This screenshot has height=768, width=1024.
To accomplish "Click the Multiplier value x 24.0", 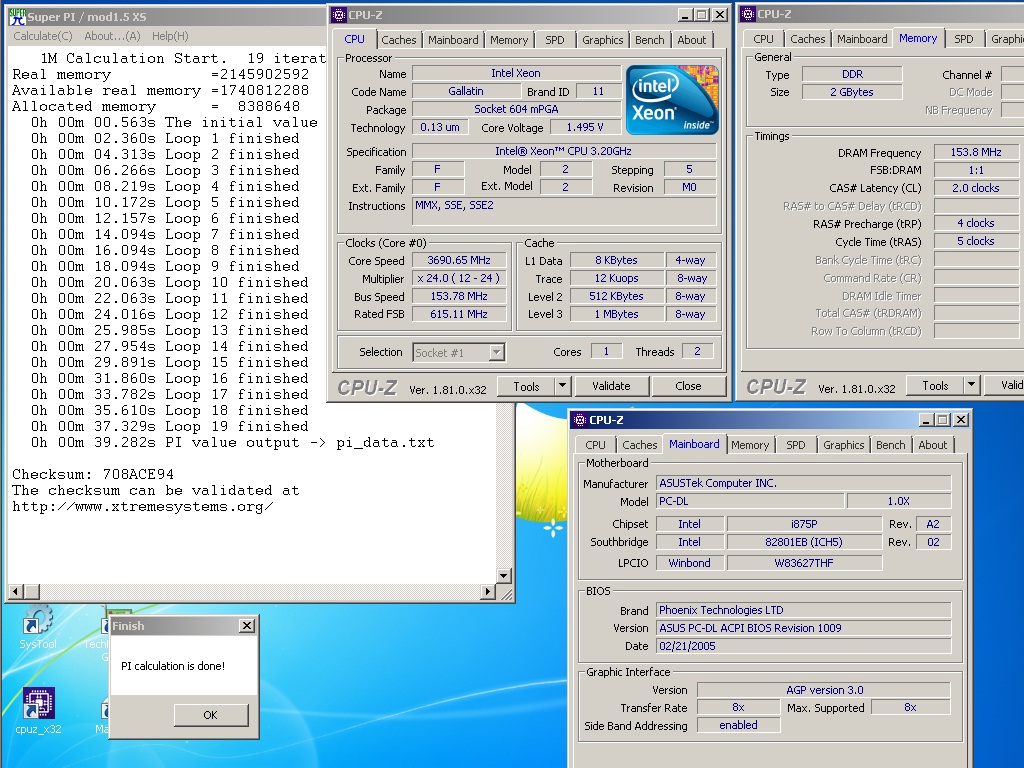I will click(x=459, y=278).
